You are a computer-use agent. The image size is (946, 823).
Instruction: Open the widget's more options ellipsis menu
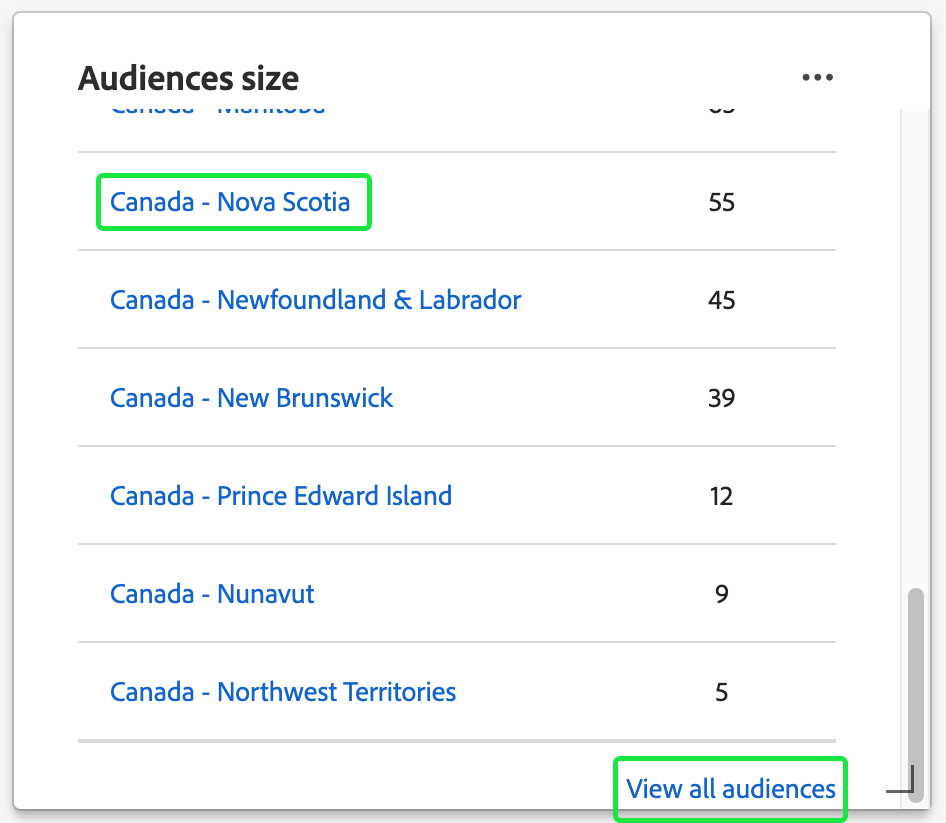(817, 77)
